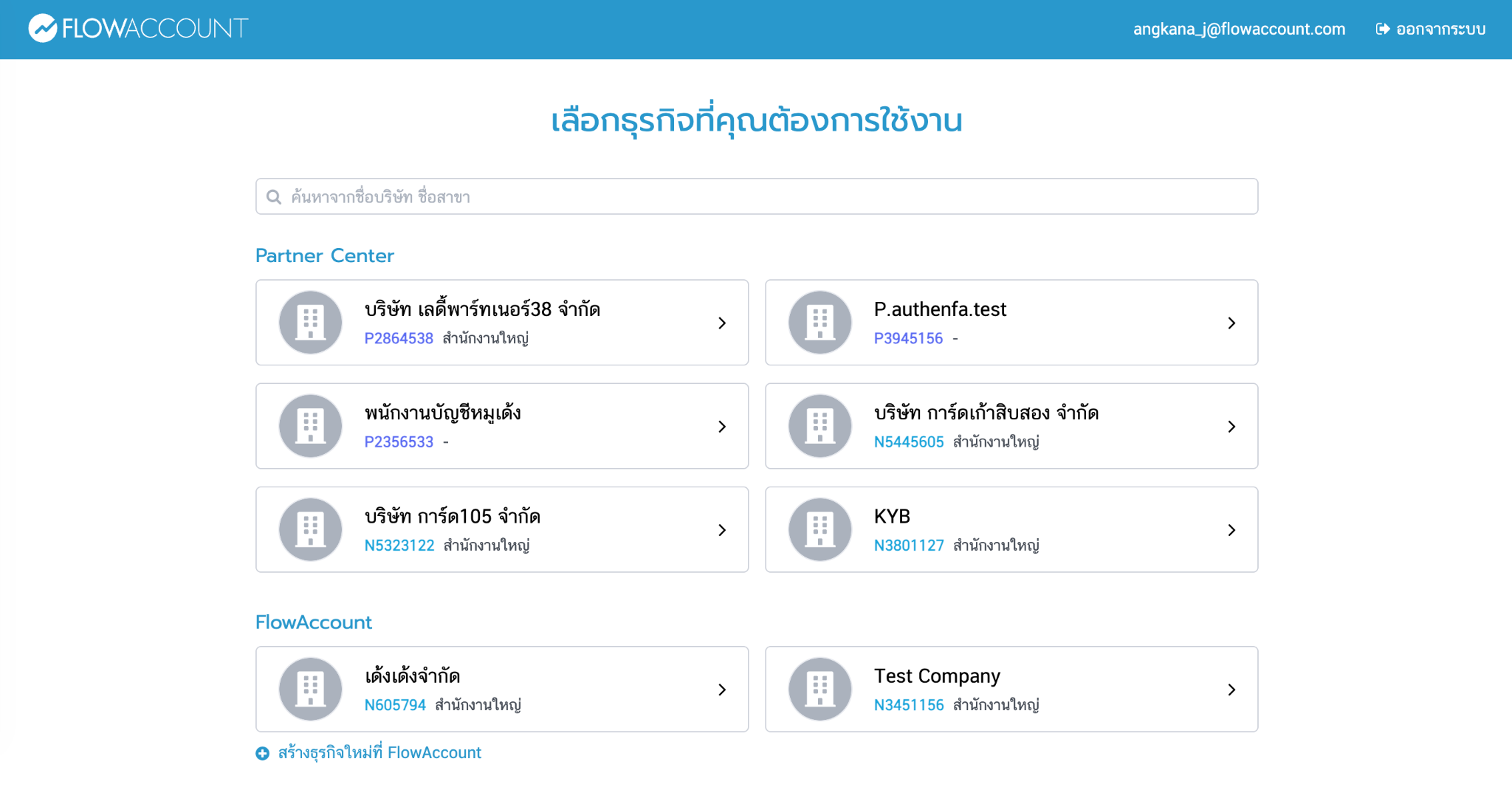Click company code N3451156
This screenshot has width=1512, height=787.
(909, 704)
